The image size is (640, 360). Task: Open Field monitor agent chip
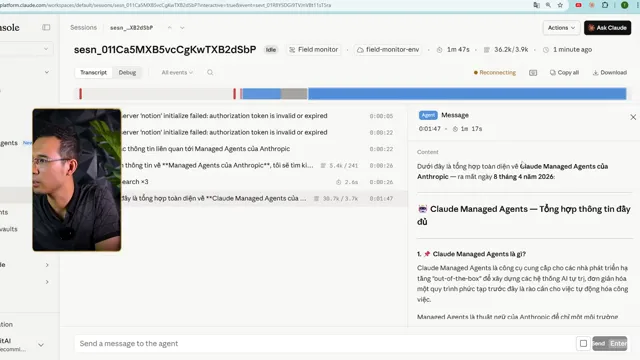313,49
